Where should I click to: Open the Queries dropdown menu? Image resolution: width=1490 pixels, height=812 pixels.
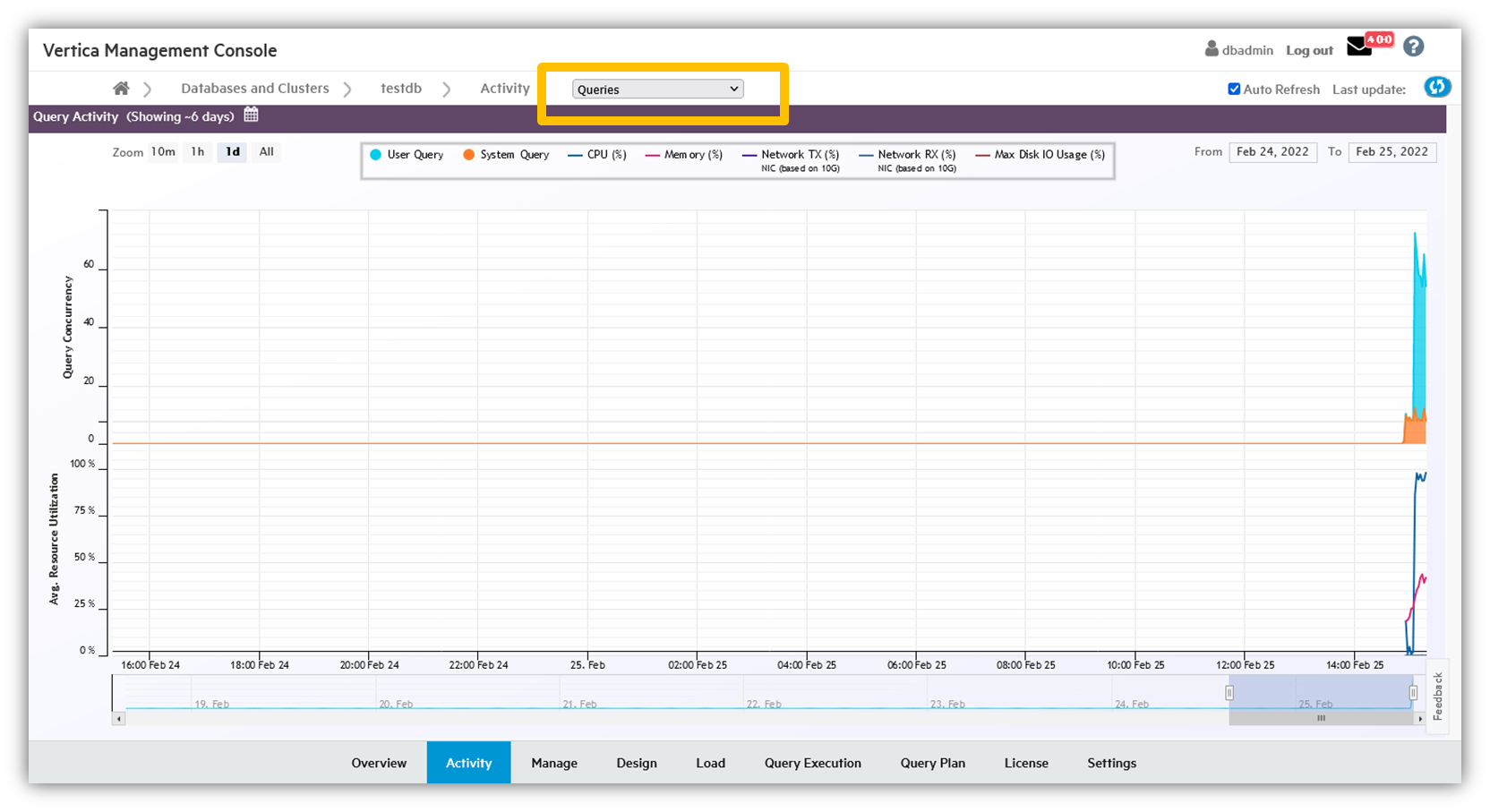(x=657, y=90)
